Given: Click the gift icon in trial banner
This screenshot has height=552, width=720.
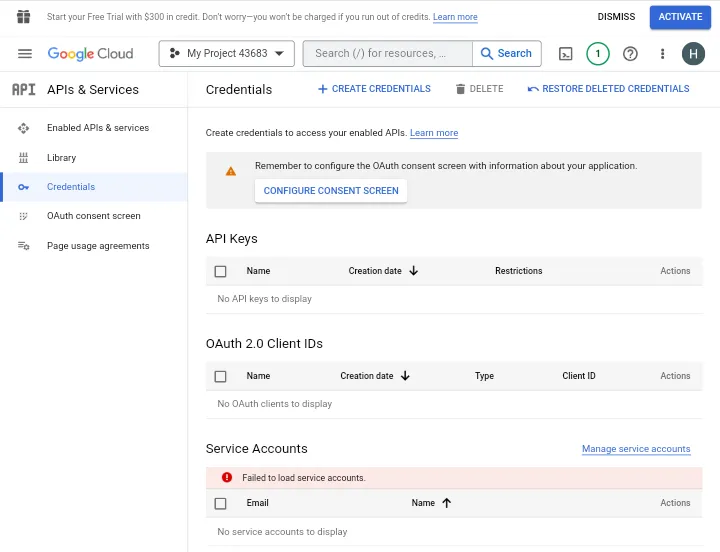Looking at the screenshot, I should [23, 17].
